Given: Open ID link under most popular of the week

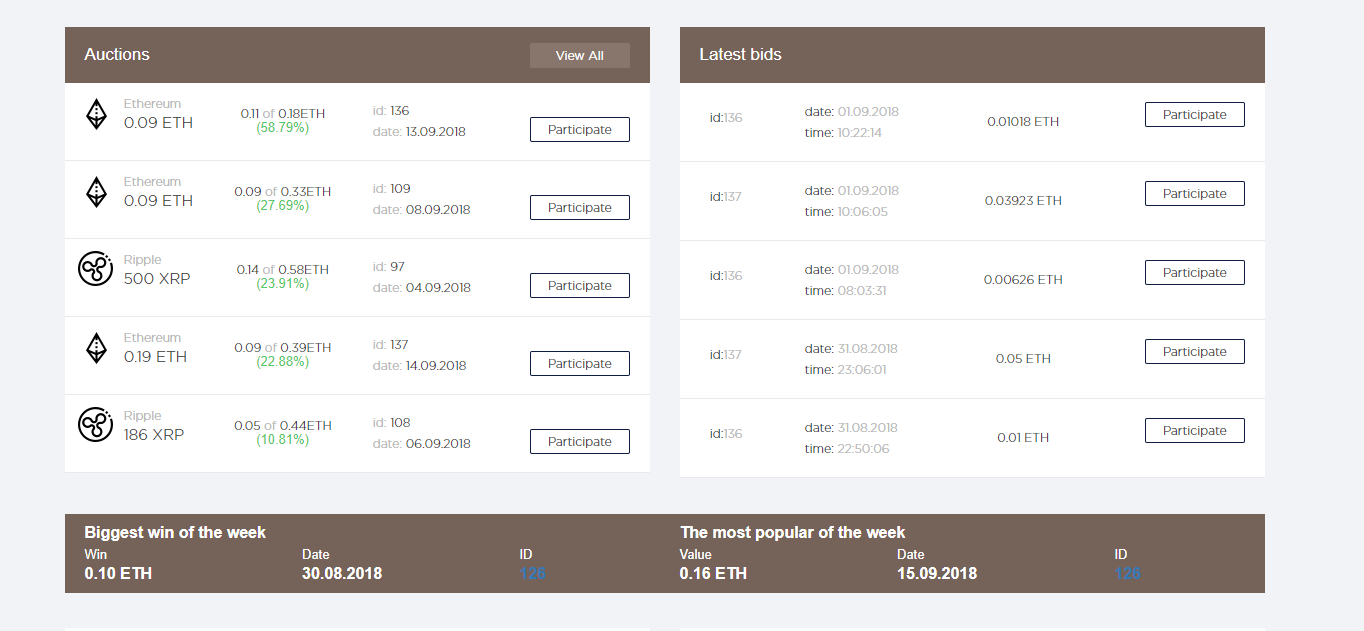Looking at the screenshot, I should (x=1127, y=574).
